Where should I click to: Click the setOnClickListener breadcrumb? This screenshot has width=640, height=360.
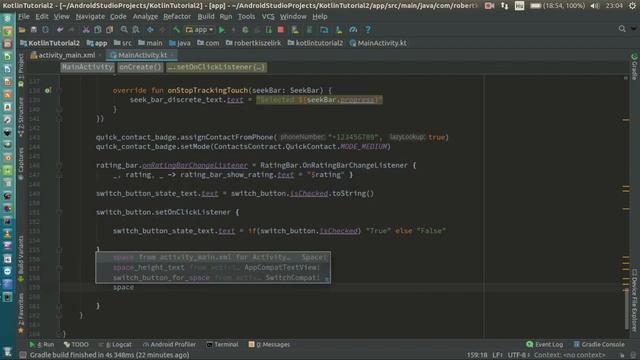click(216, 67)
